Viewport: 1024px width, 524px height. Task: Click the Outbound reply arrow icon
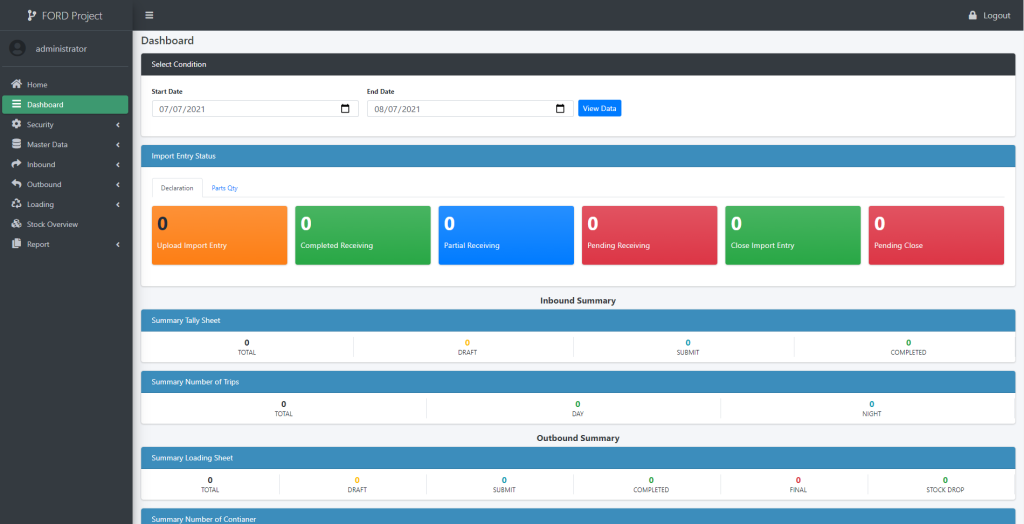(16, 184)
